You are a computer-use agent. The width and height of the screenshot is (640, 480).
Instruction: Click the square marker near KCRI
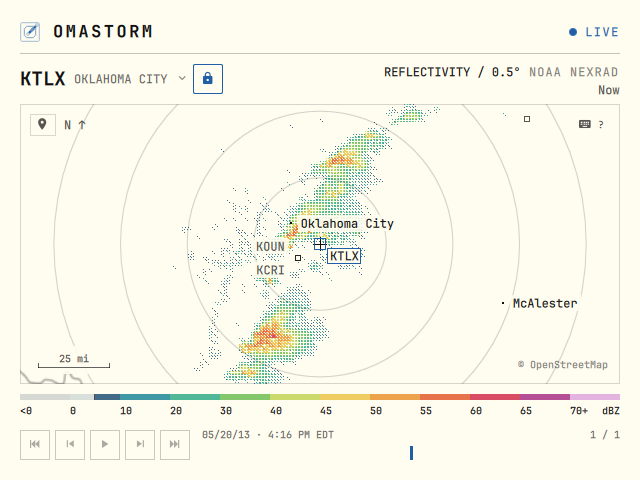tap(298, 258)
